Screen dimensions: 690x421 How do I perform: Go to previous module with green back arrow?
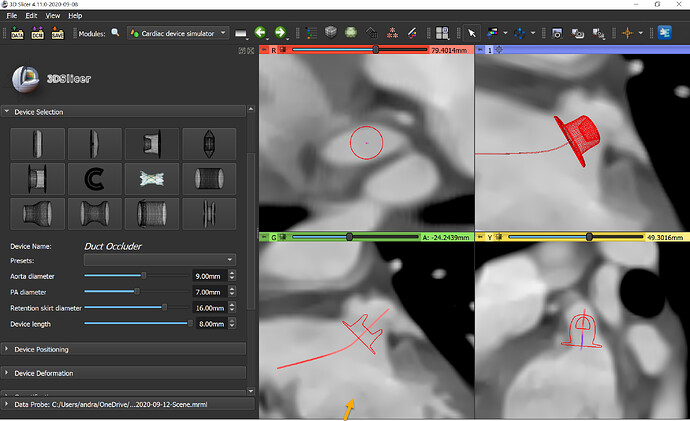tap(260, 34)
